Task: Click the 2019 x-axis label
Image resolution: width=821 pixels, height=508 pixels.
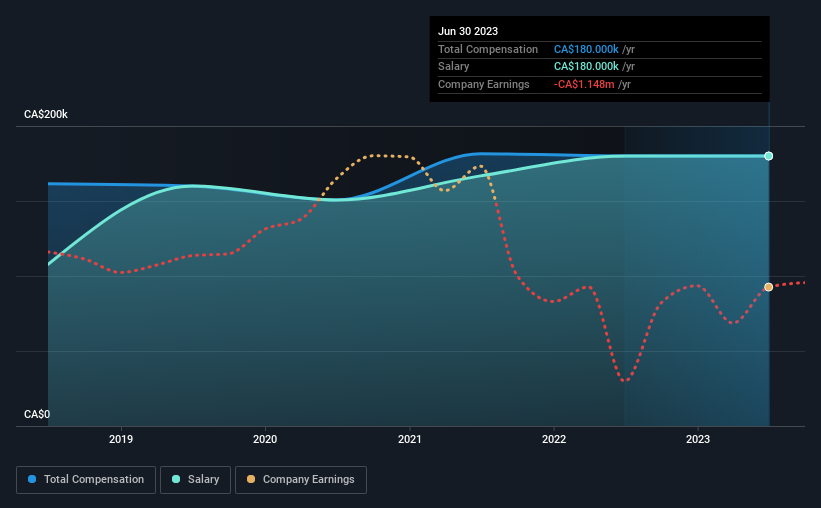Action: [x=121, y=439]
